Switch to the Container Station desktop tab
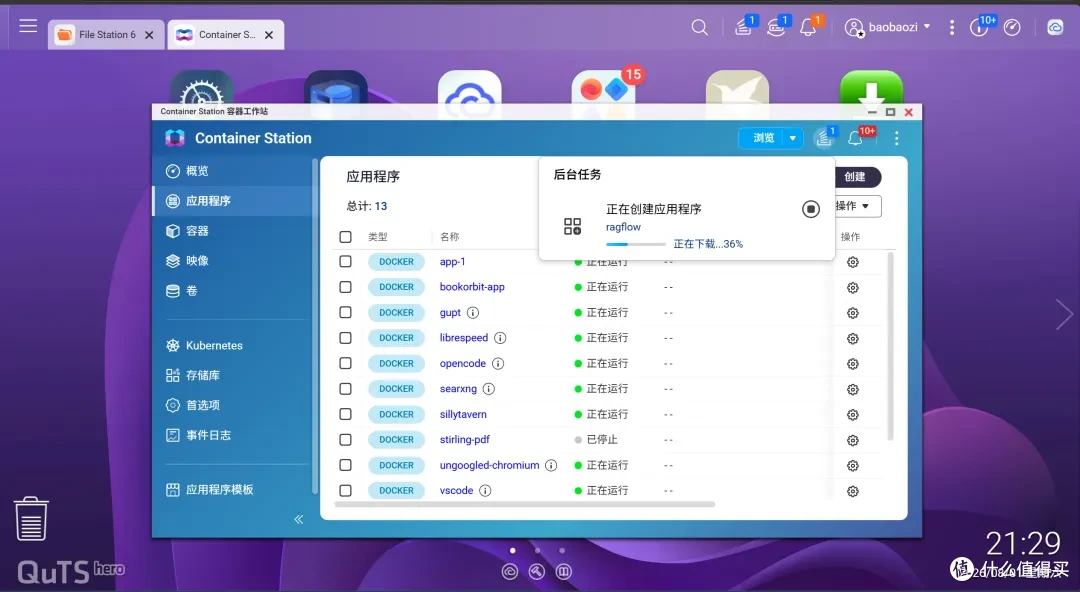Viewport: 1080px width, 592px height. [x=226, y=34]
